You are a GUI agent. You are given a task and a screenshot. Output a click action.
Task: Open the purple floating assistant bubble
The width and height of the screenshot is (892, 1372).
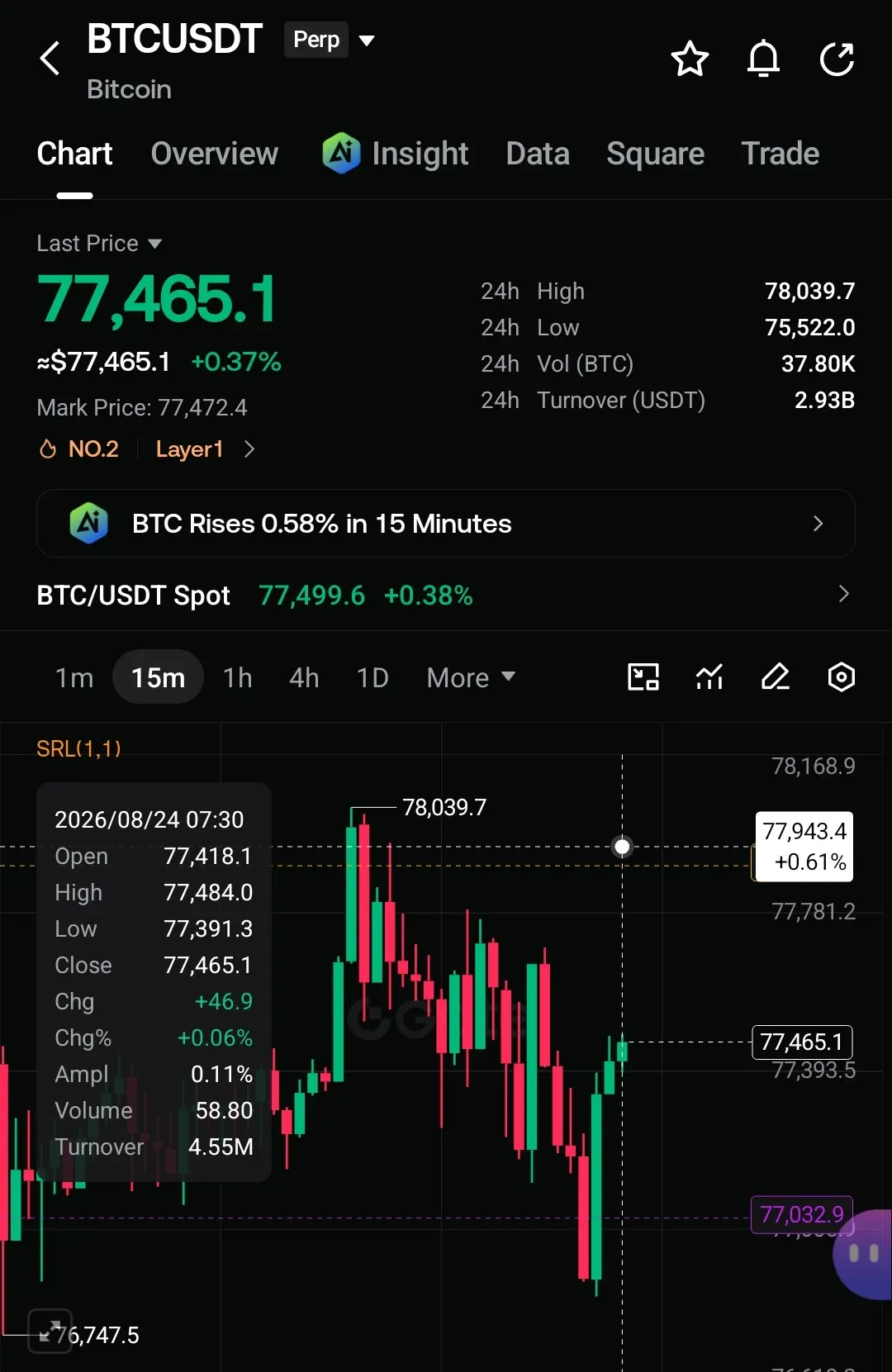pyautogui.click(x=863, y=1254)
